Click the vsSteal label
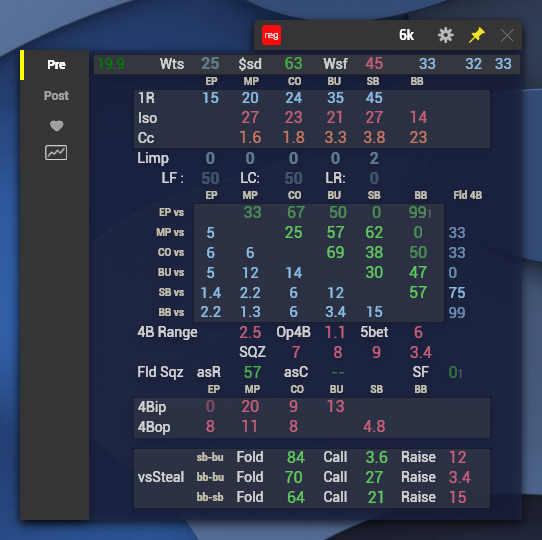 [x=161, y=477]
